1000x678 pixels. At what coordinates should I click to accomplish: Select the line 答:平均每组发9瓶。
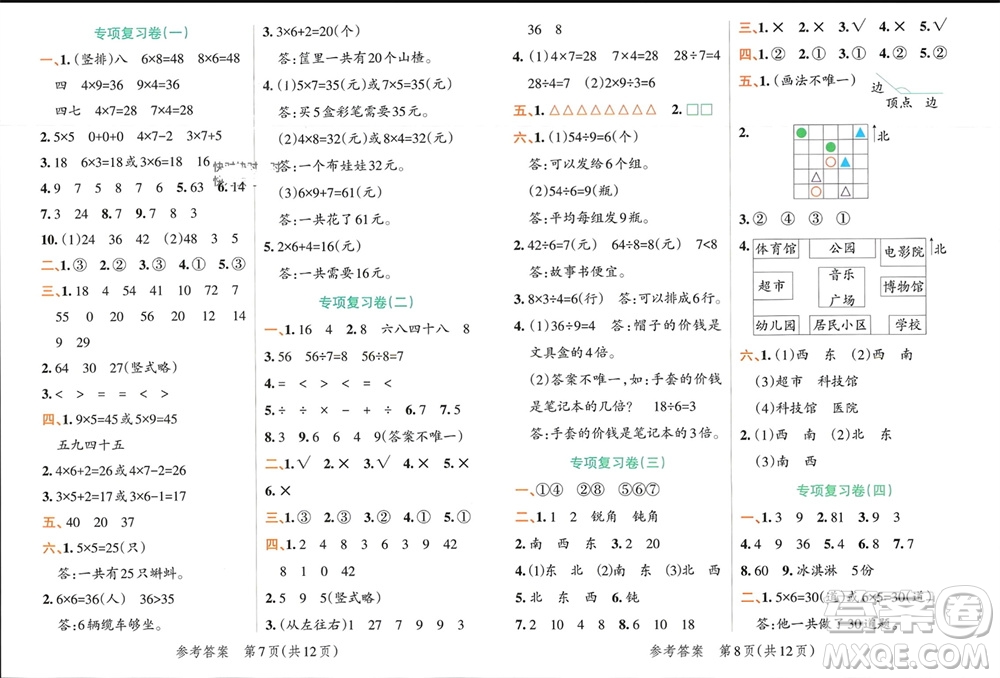[591, 217]
